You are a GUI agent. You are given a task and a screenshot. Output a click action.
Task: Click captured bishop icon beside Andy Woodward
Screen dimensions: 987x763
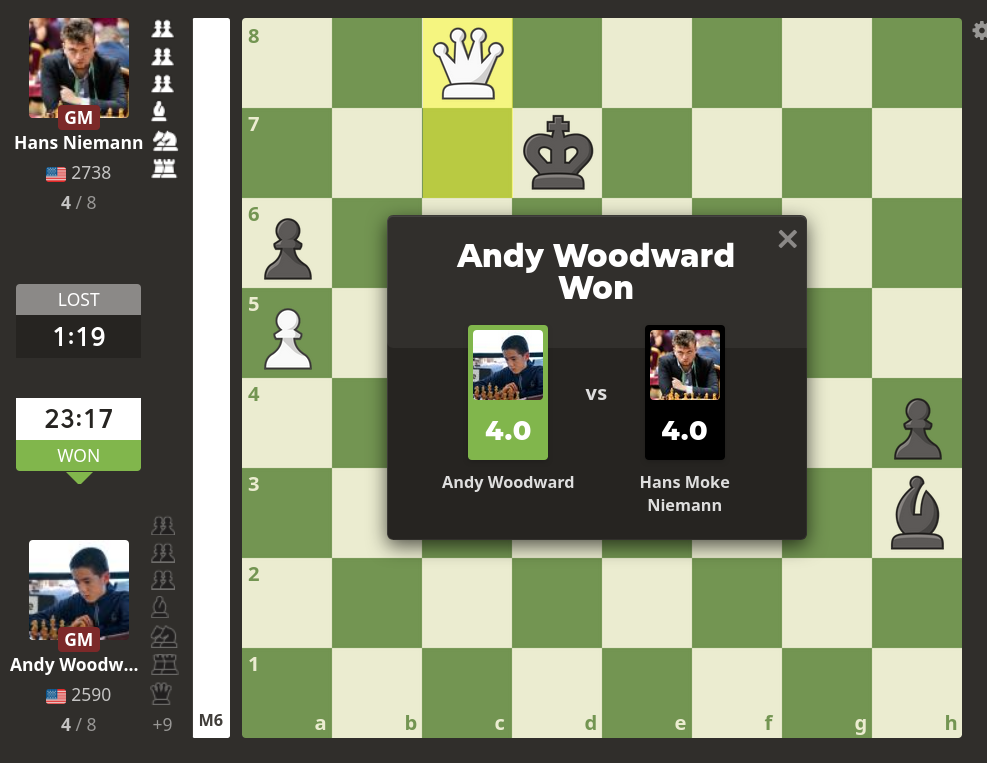pyautogui.click(x=159, y=608)
